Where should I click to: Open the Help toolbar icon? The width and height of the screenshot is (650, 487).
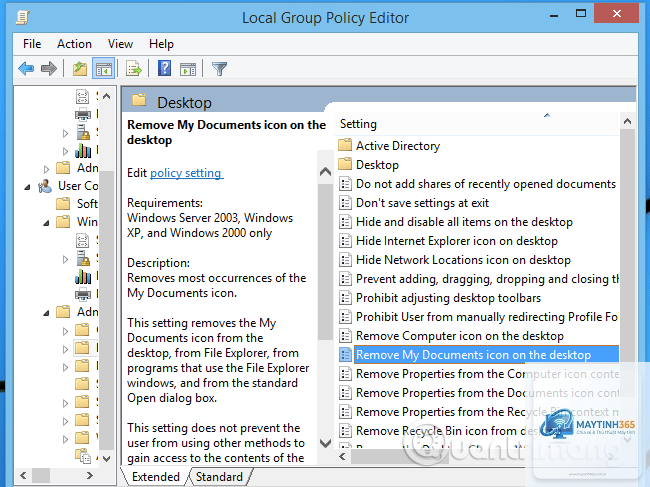pyautogui.click(x=164, y=68)
